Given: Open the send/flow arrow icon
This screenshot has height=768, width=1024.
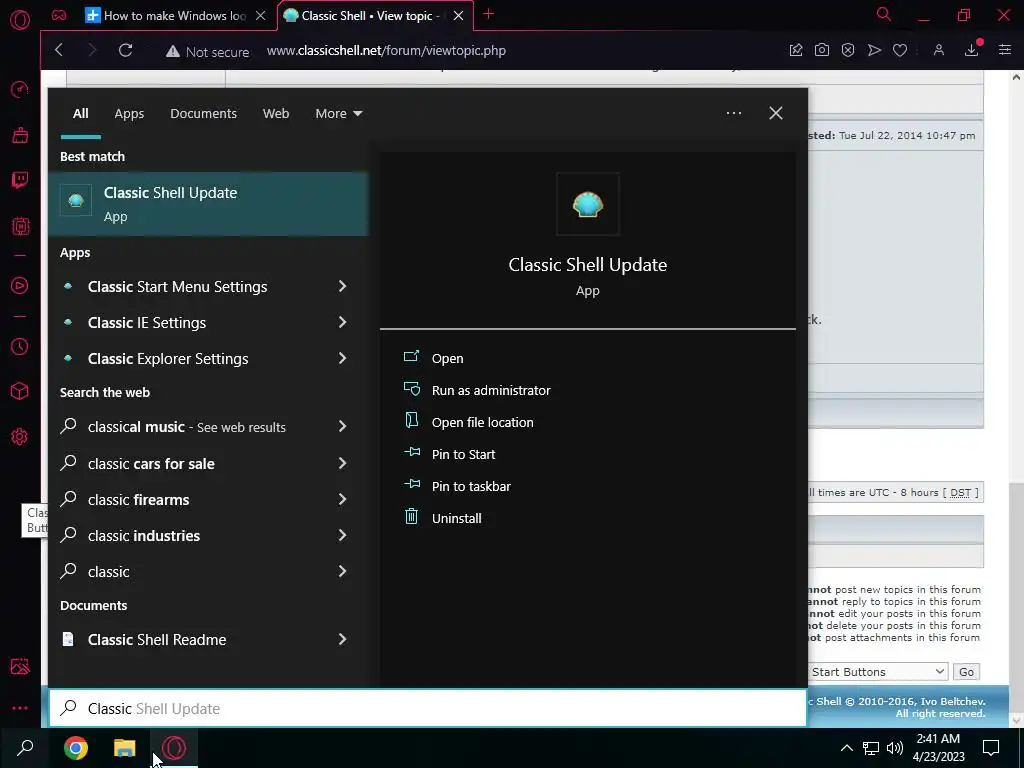Looking at the screenshot, I should point(874,50).
